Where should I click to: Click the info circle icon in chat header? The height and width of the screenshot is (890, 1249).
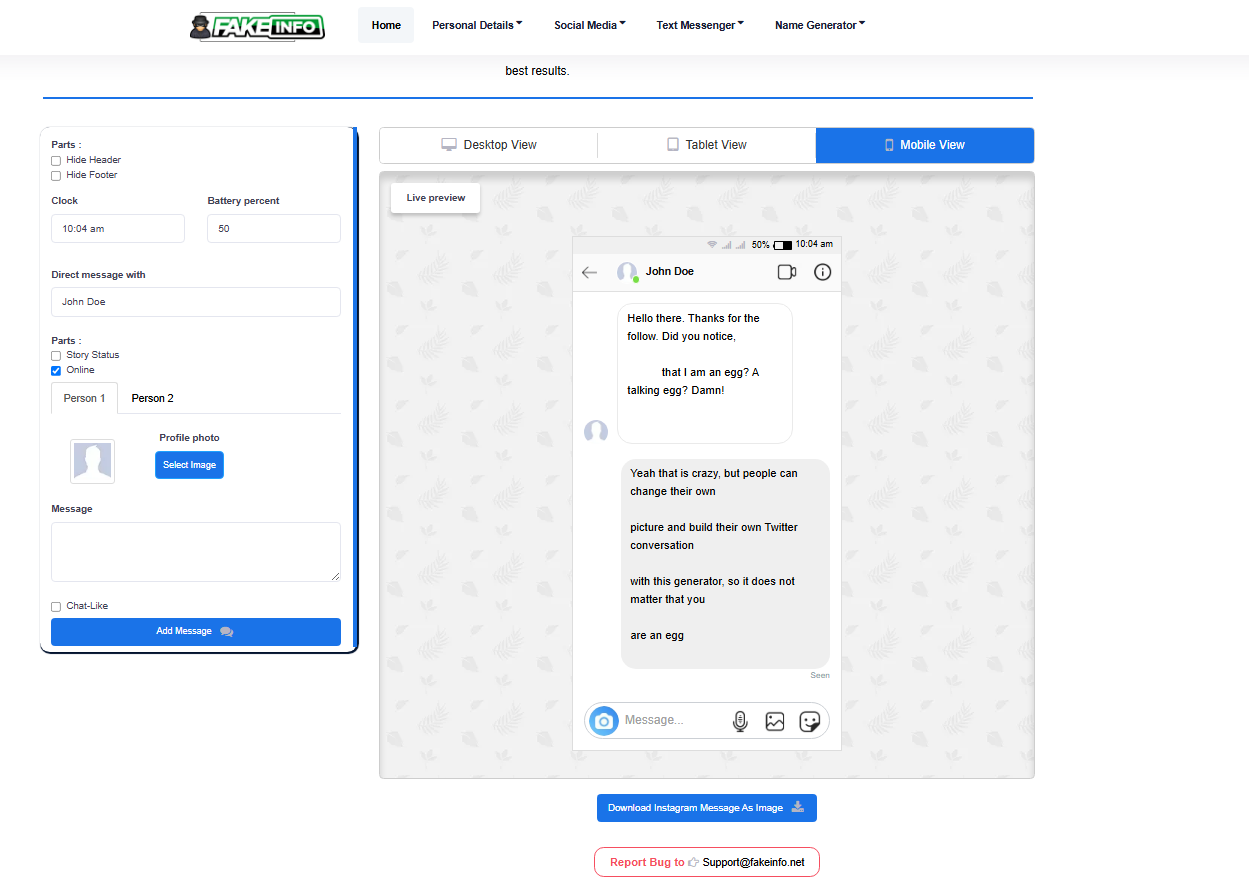[x=822, y=272]
